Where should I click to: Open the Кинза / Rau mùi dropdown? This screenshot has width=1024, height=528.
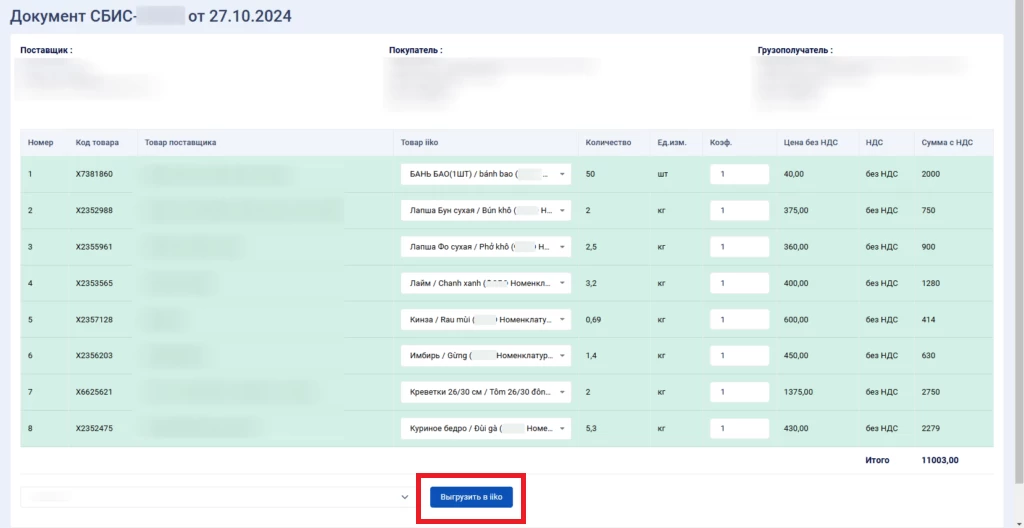click(485, 319)
